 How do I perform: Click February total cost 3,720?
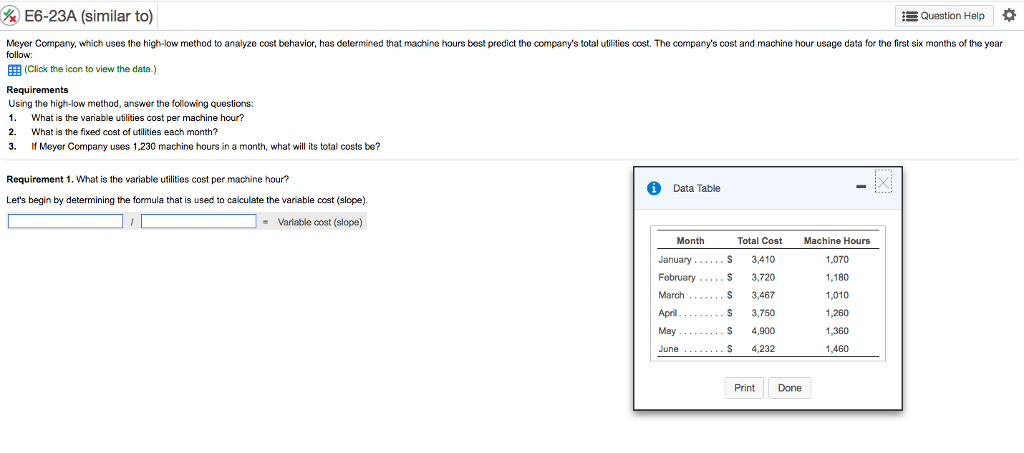(763, 277)
